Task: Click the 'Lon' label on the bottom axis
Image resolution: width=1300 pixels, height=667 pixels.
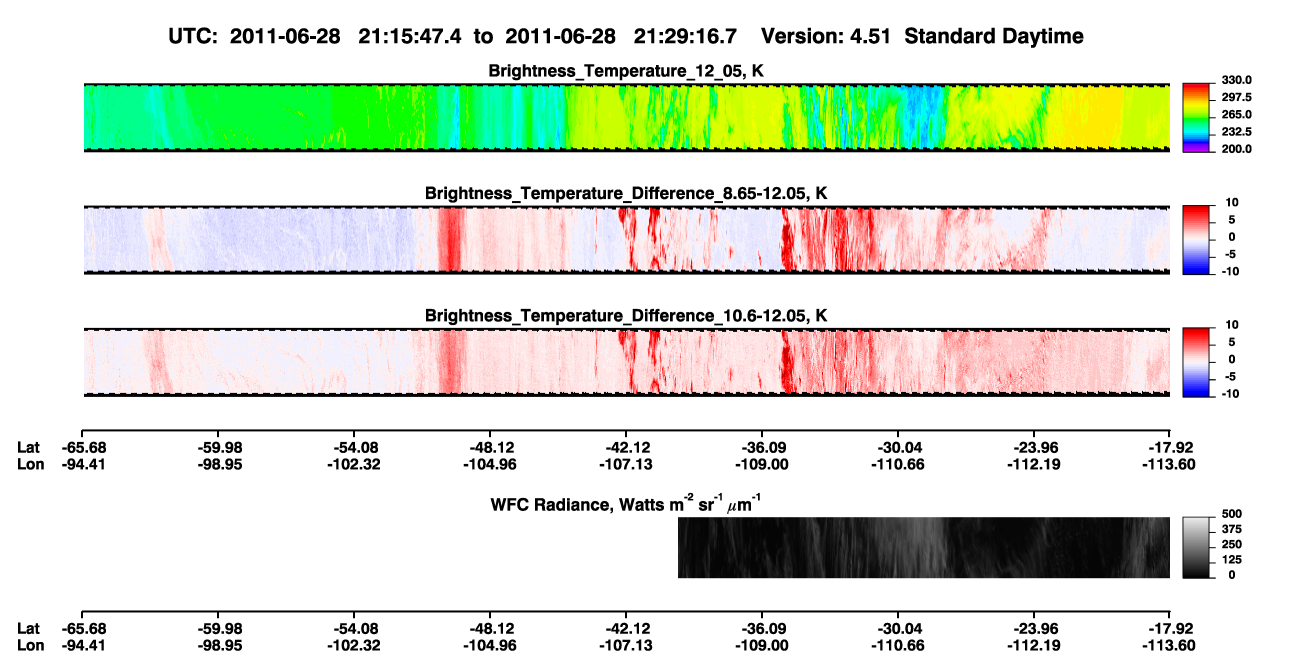Action: point(30,644)
